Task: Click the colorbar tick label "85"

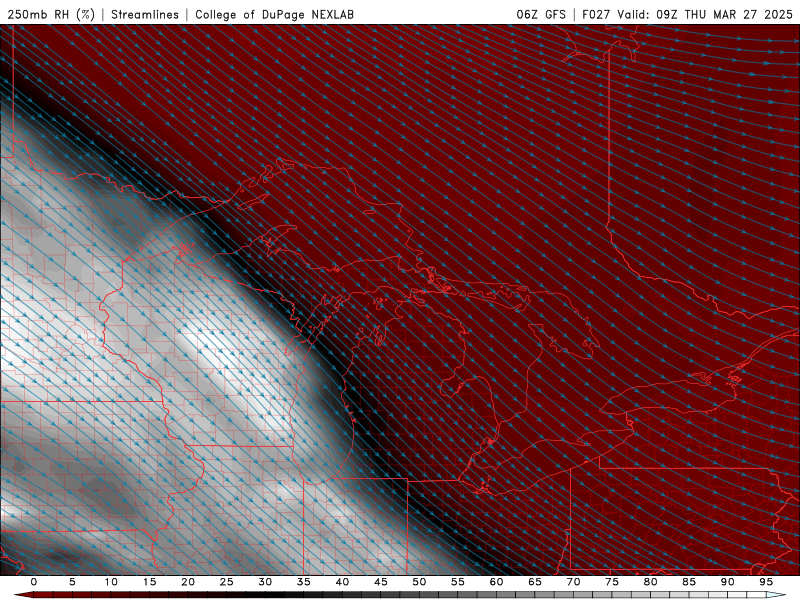Action: (x=689, y=582)
